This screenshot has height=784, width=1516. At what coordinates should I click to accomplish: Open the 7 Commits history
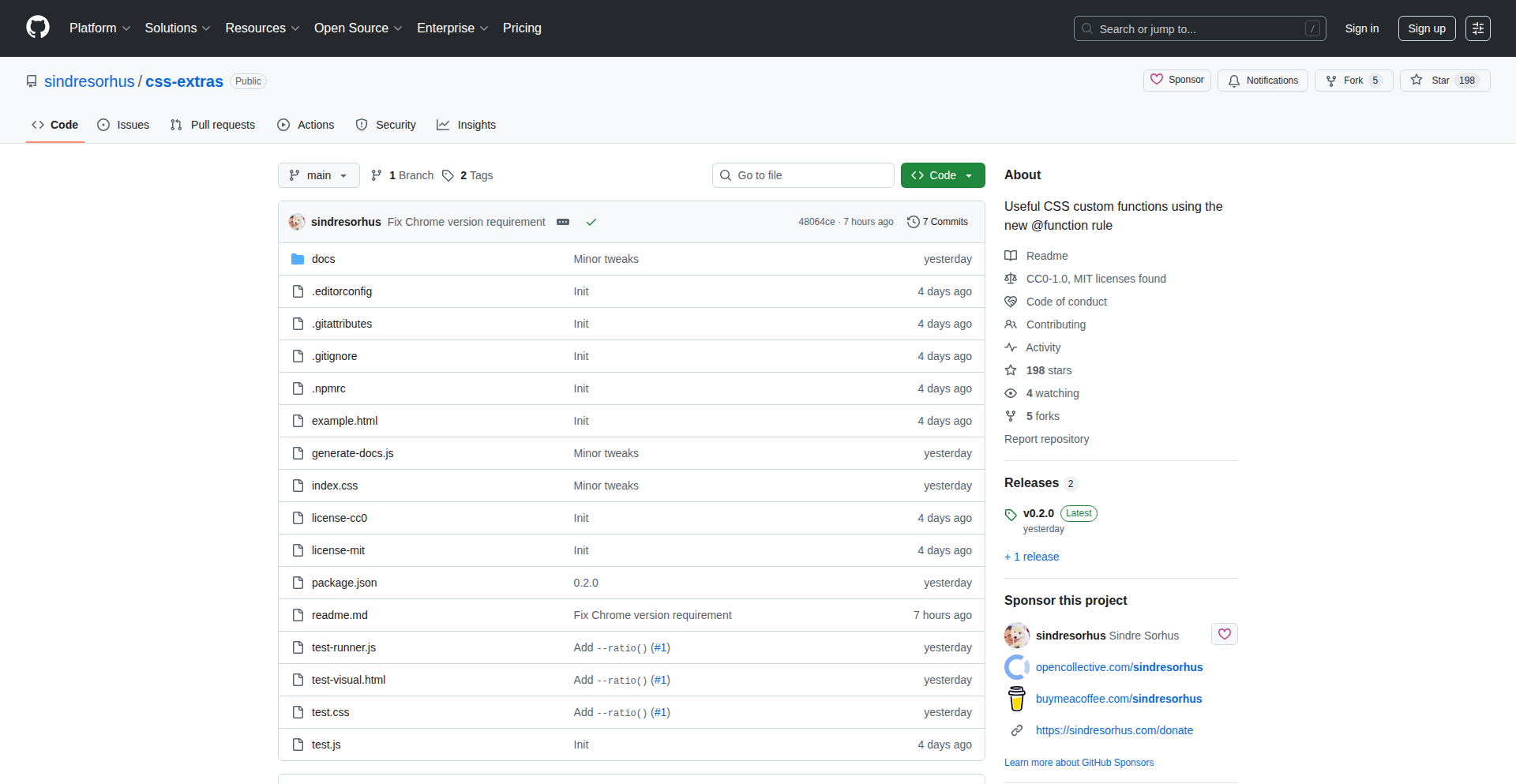click(937, 222)
